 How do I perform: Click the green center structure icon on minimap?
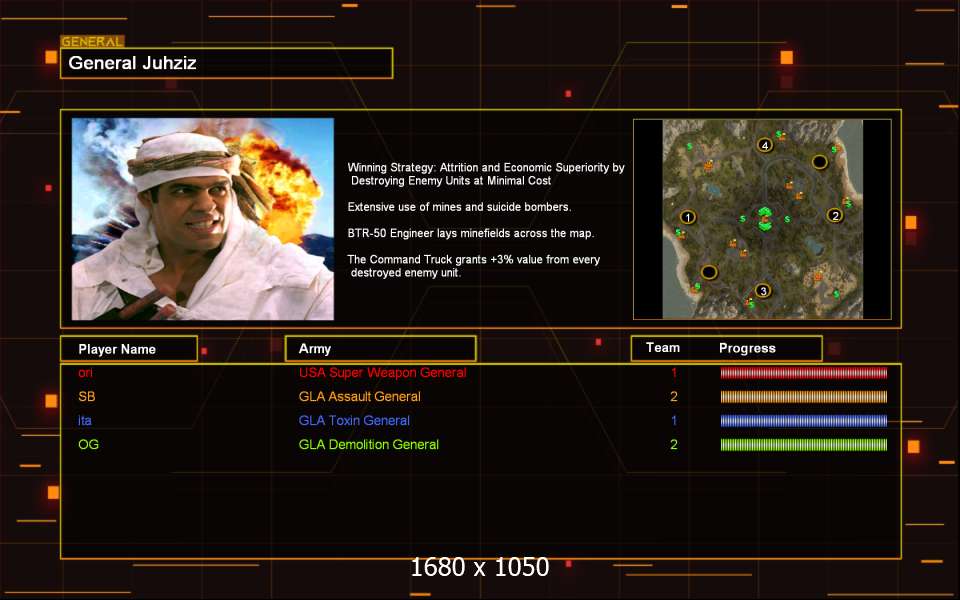tap(764, 218)
